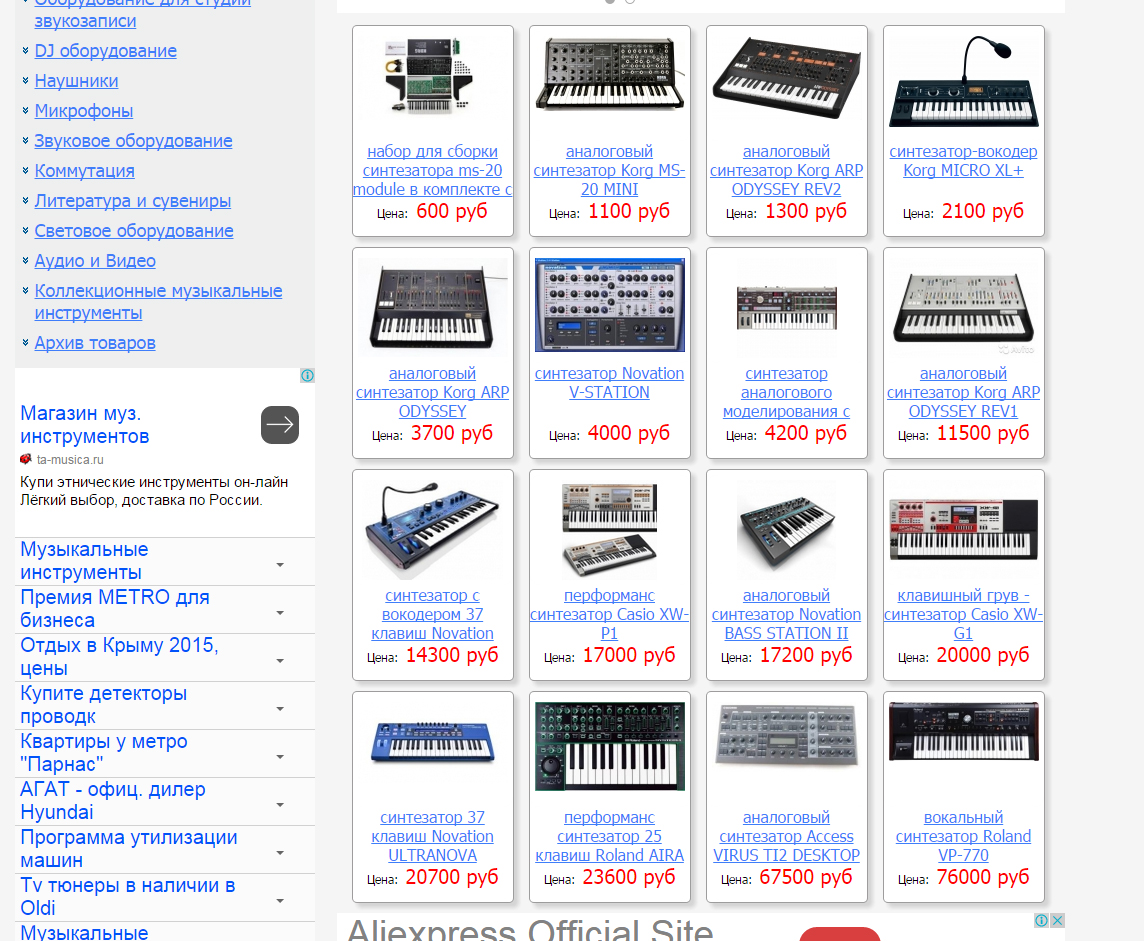The image size is (1144, 941).
Task: Open AdChoices info icon on Aliexpress banner
Action: point(1042,921)
